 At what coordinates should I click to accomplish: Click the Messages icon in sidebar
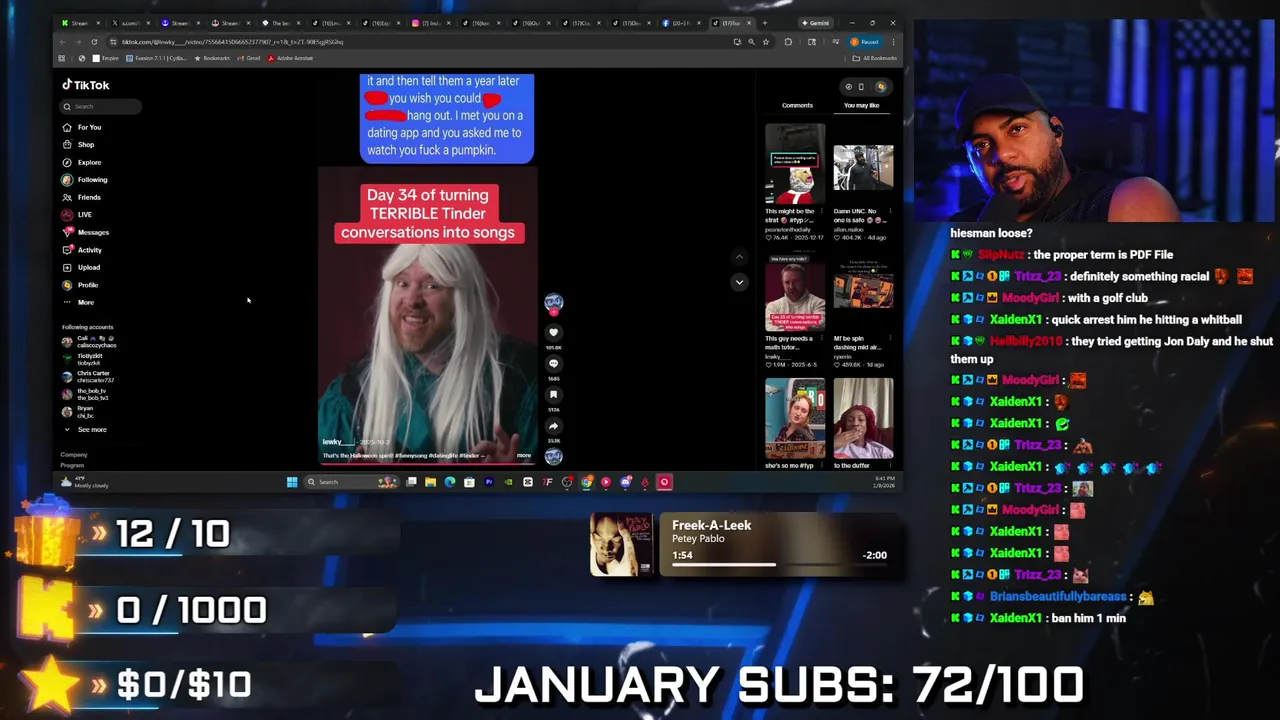point(67,232)
